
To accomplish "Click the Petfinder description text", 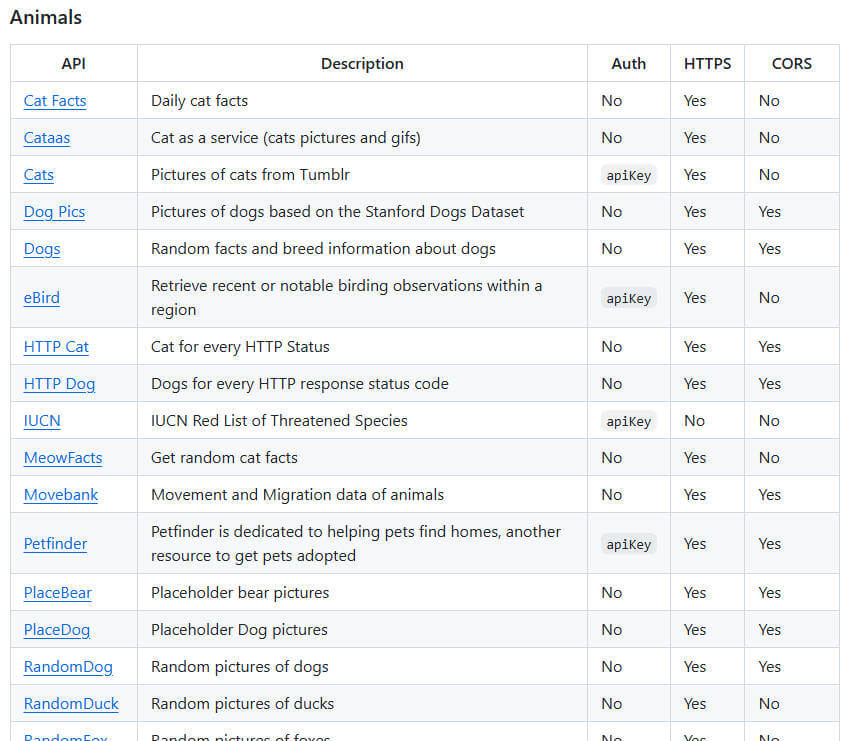I will [356, 543].
